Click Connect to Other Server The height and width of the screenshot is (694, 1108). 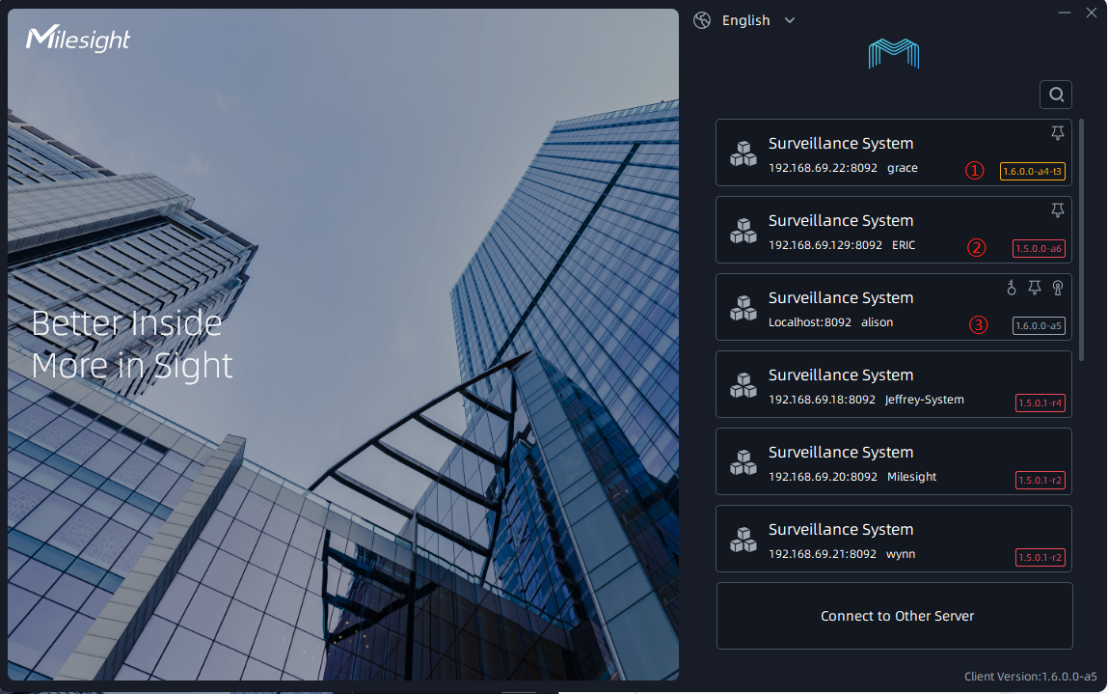coord(895,616)
